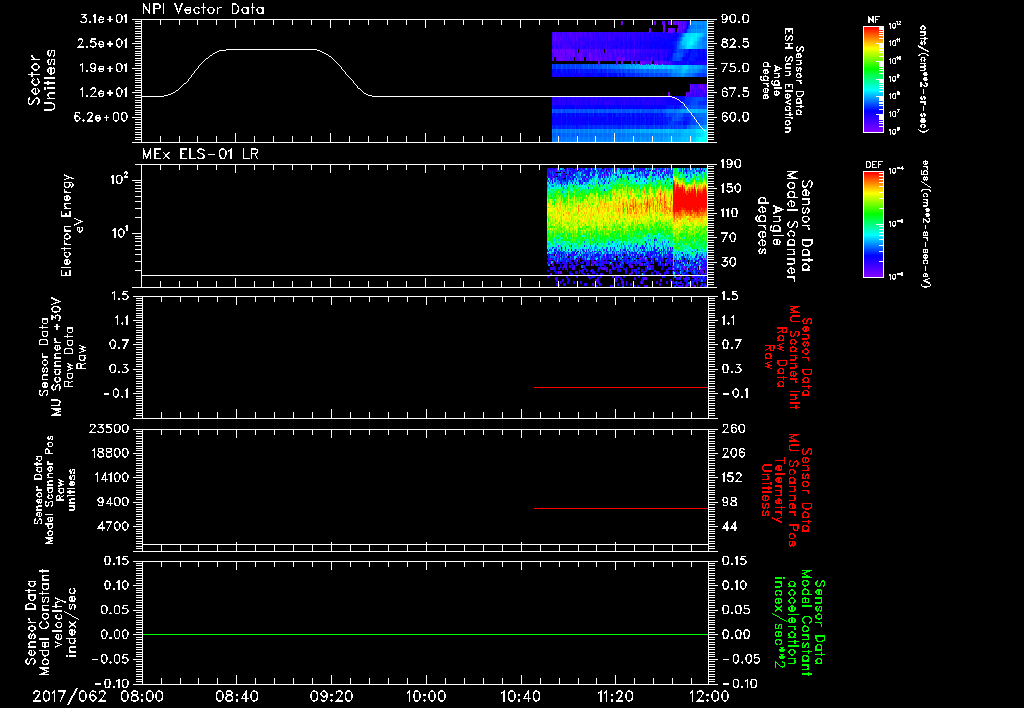Screen dimensions: 1024x708
Task: Click the "cnts/(cm**2-sr-sec)" units label
Action: tap(923, 78)
